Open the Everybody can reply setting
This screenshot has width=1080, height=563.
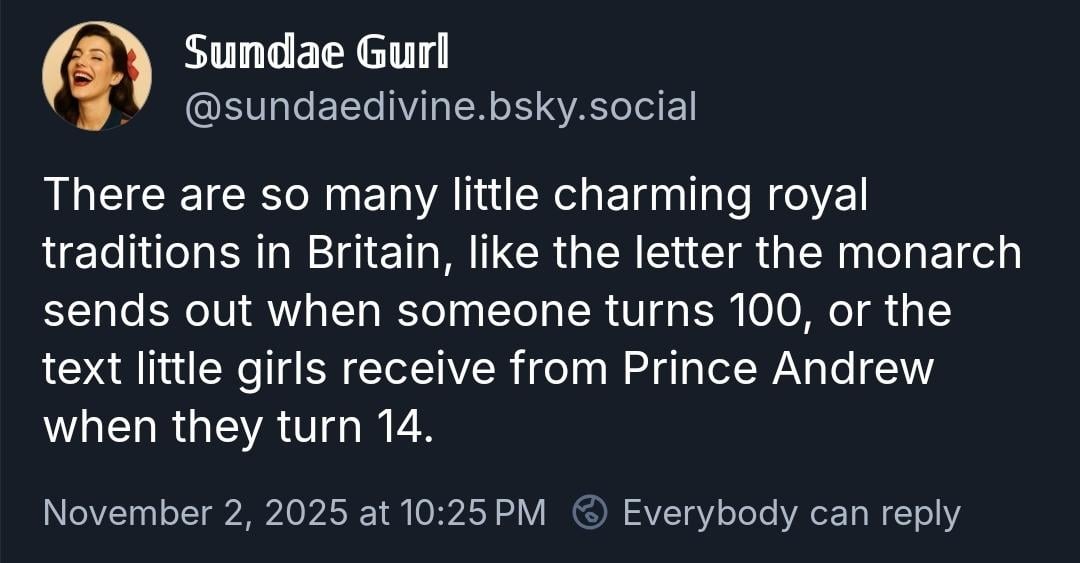tap(790, 513)
